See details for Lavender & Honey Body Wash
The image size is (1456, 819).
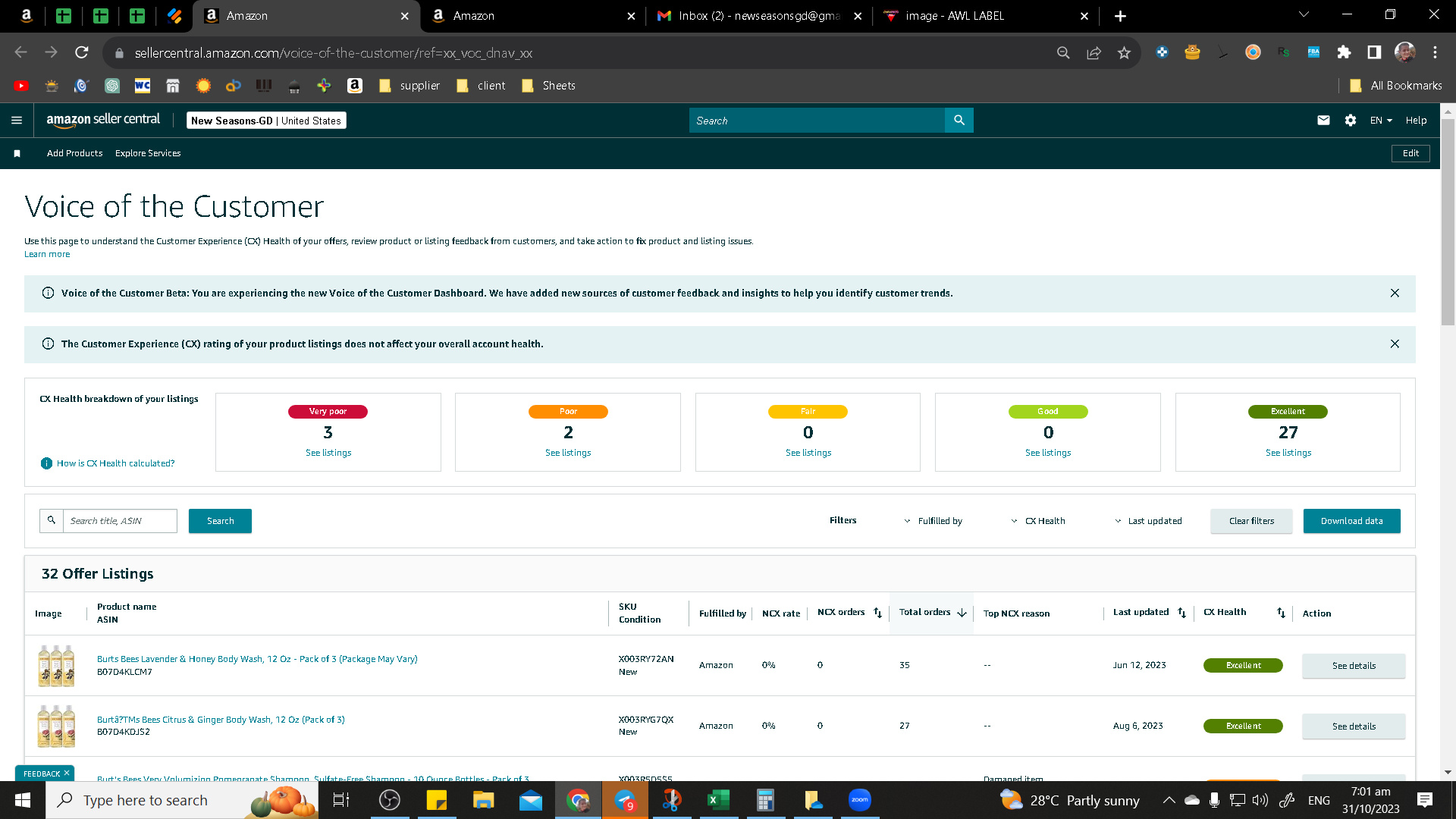tap(1354, 666)
